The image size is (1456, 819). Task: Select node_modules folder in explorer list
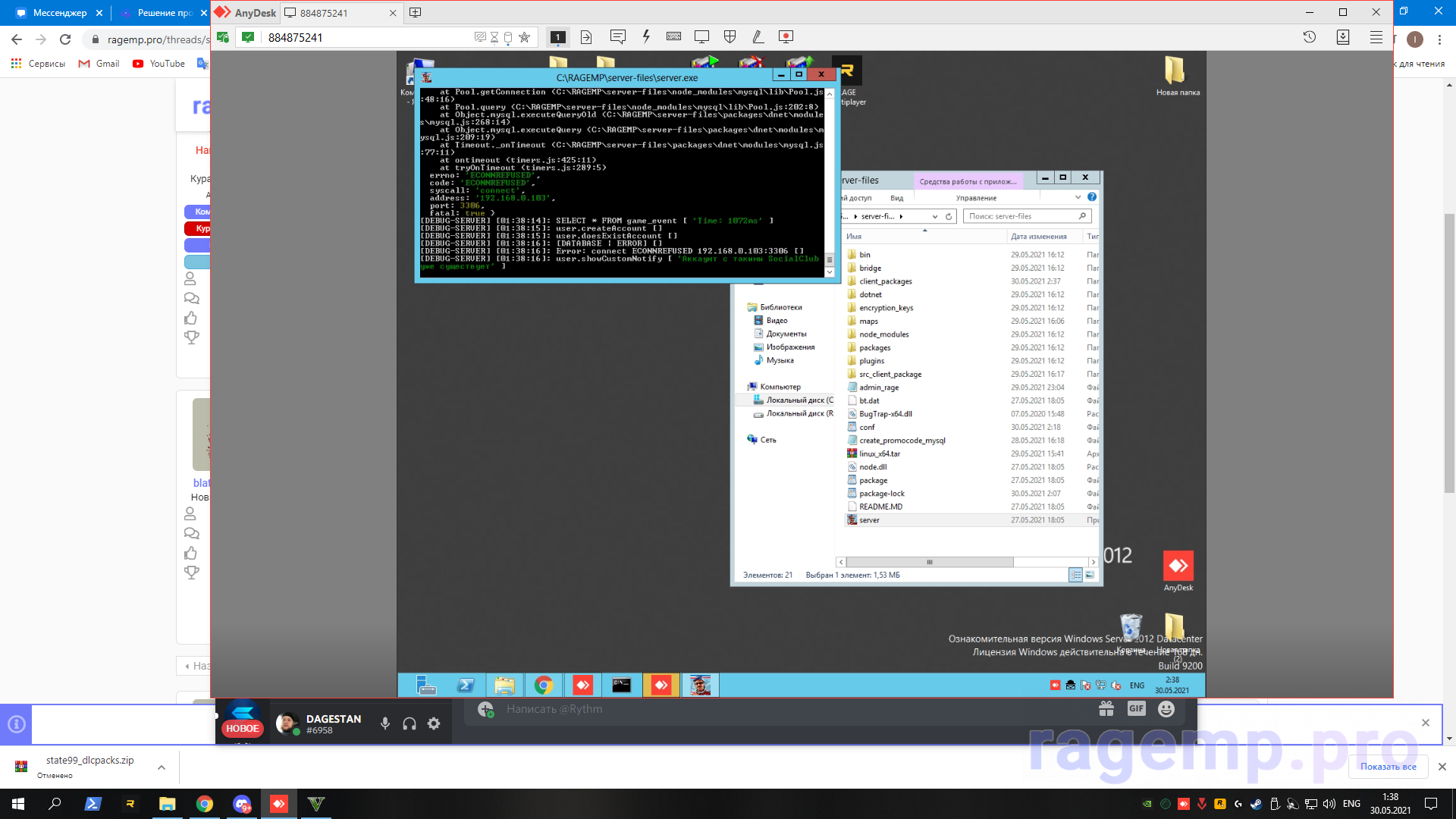click(x=883, y=334)
